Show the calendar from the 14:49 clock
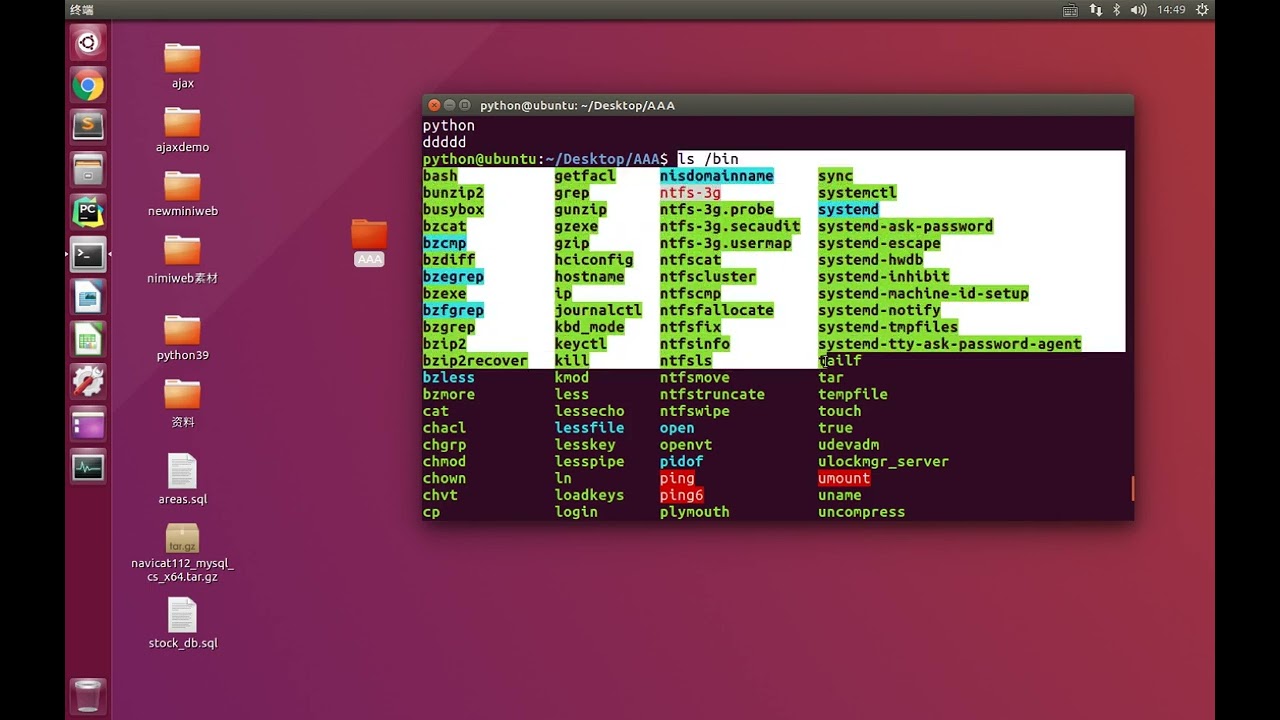The width and height of the screenshot is (1280, 720). (x=1171, y=10)
